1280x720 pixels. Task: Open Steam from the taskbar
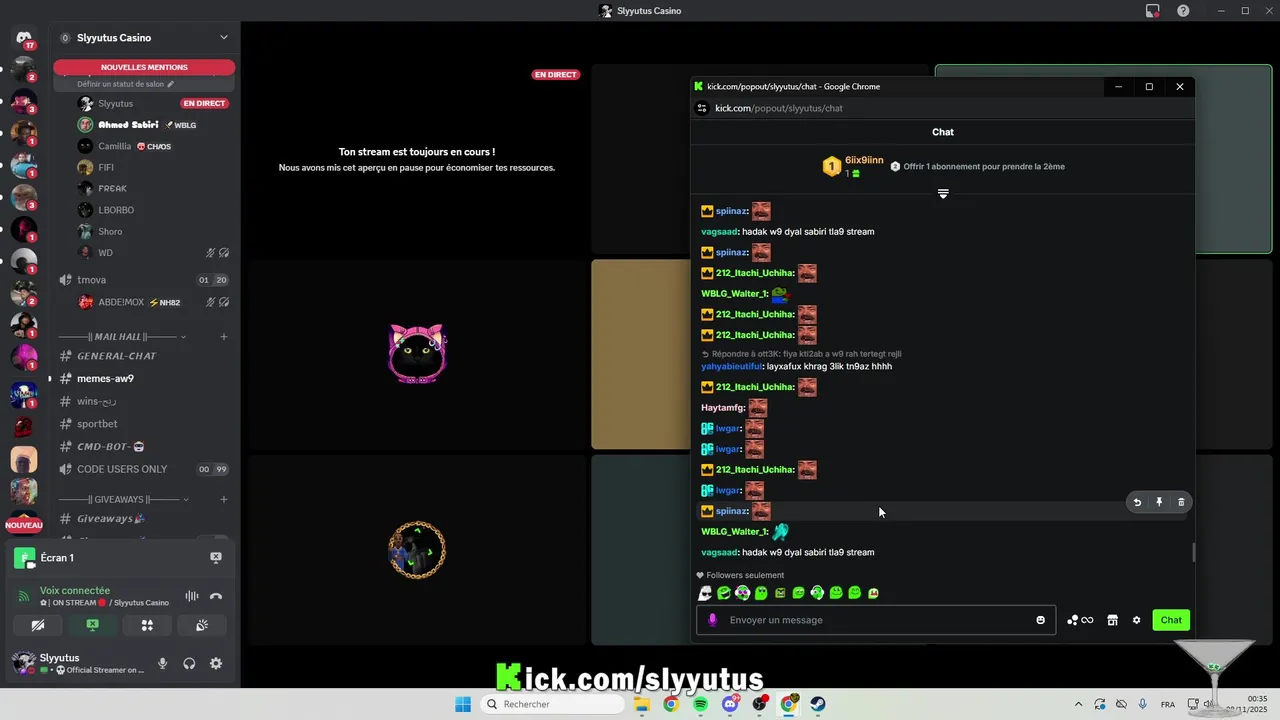click(x=818, y=704)
